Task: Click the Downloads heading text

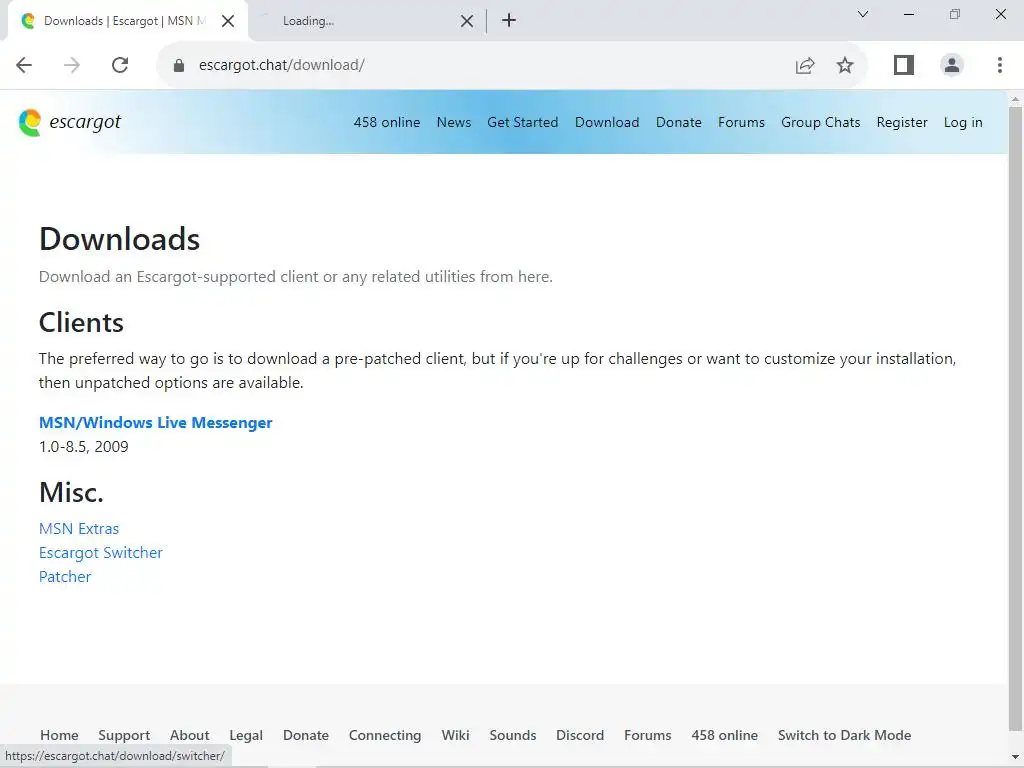Action: pyautogui.click(x=119, y=239)
